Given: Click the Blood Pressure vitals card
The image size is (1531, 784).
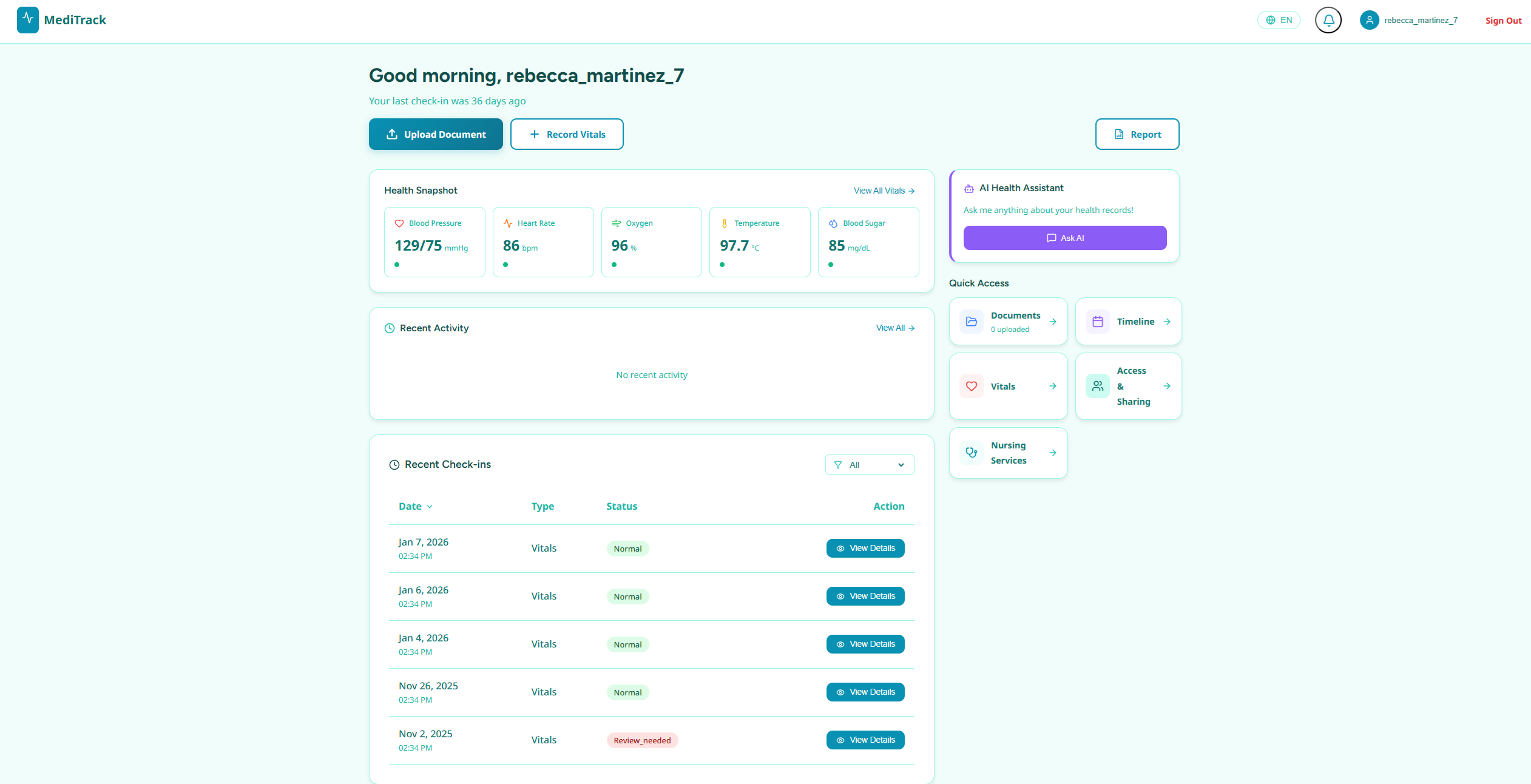Looking at the screenshot, I should [434, 242].
